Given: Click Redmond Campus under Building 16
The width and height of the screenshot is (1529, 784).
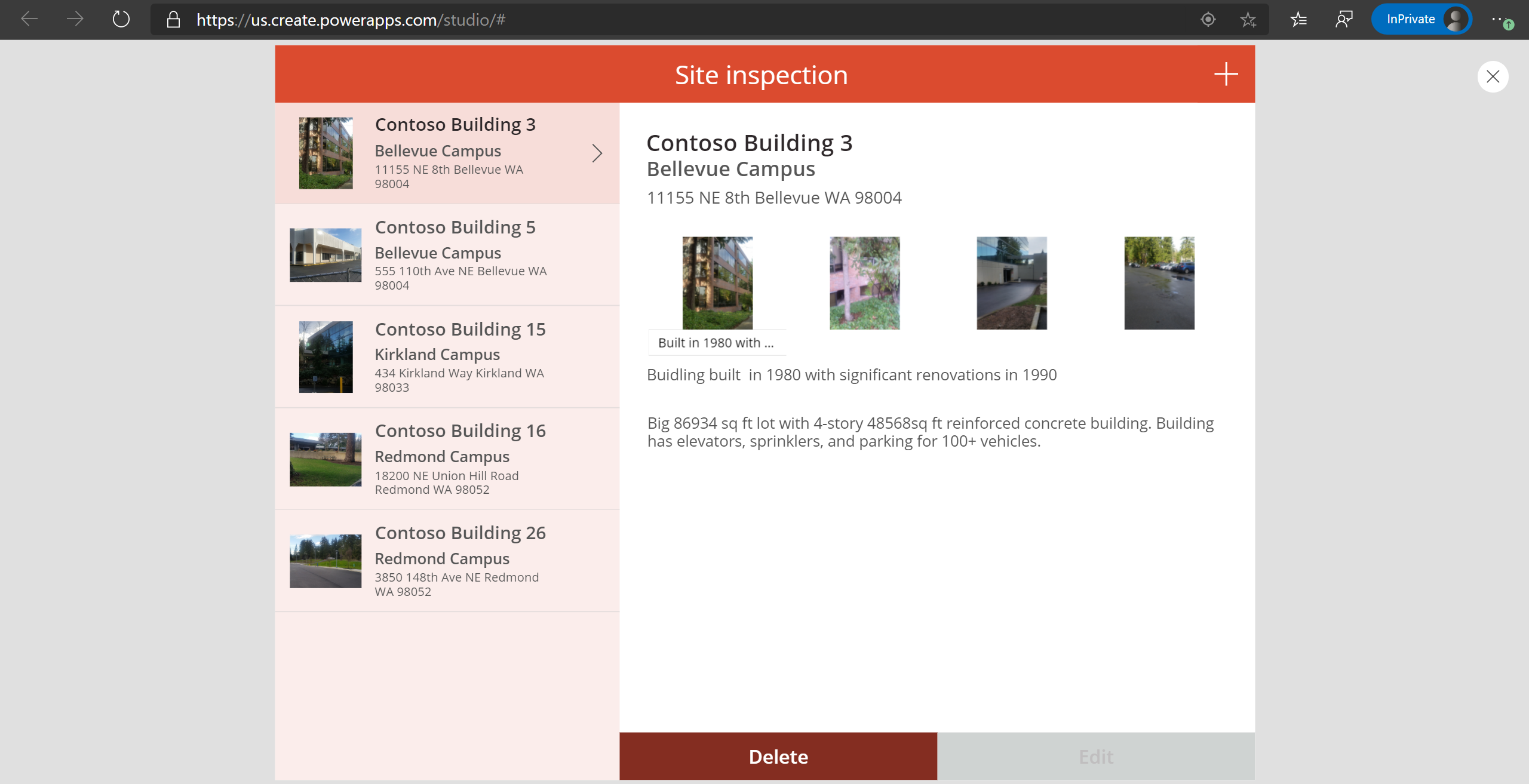Looking at the screenshot, I should 442,457.
